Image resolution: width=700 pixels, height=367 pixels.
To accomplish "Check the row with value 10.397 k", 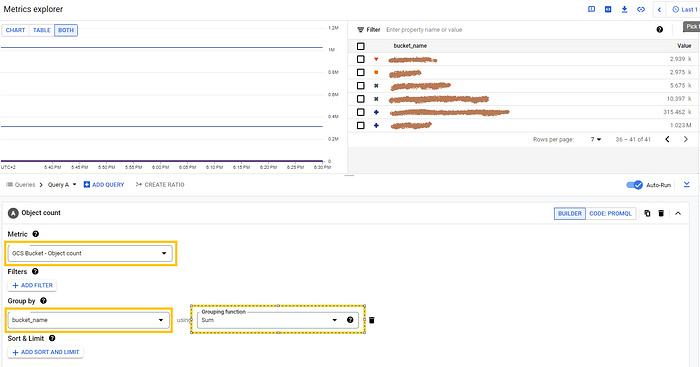I will [x=361, y=99].
